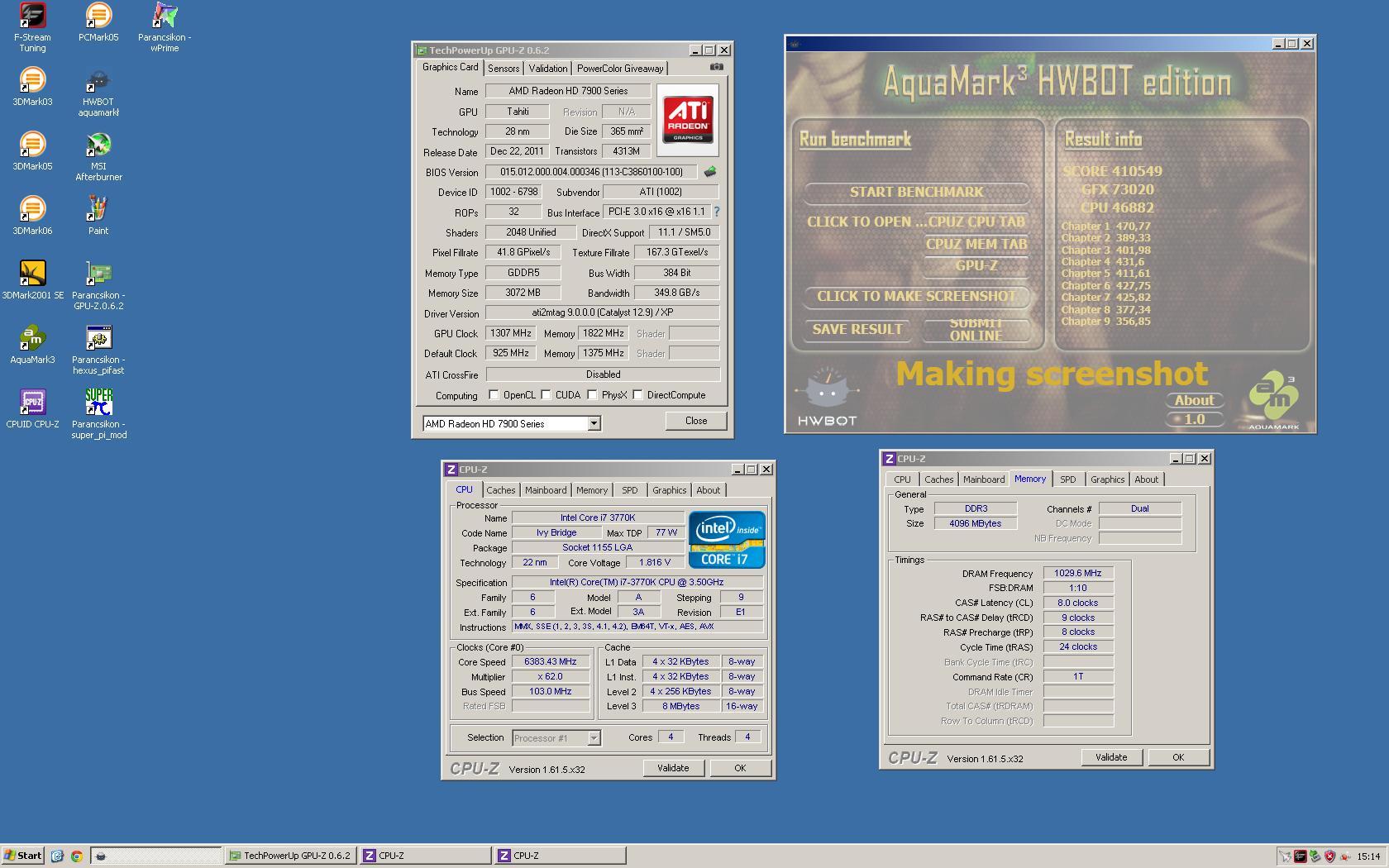Click the GPU-Z screenshot camera icon
The width and height of the screenshot is (1389, 868).
[717, 67]
